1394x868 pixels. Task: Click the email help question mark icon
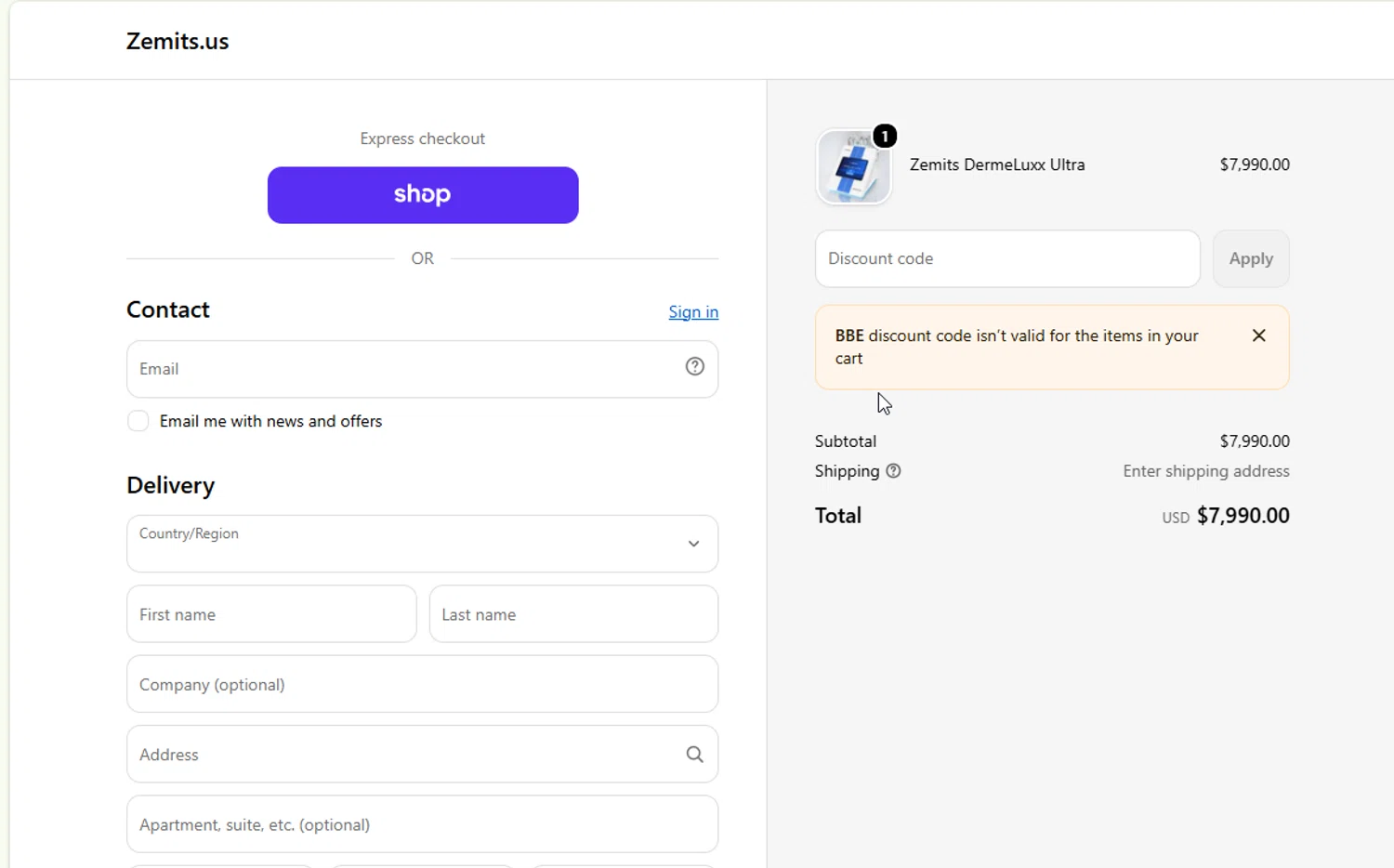pos(694,367)
